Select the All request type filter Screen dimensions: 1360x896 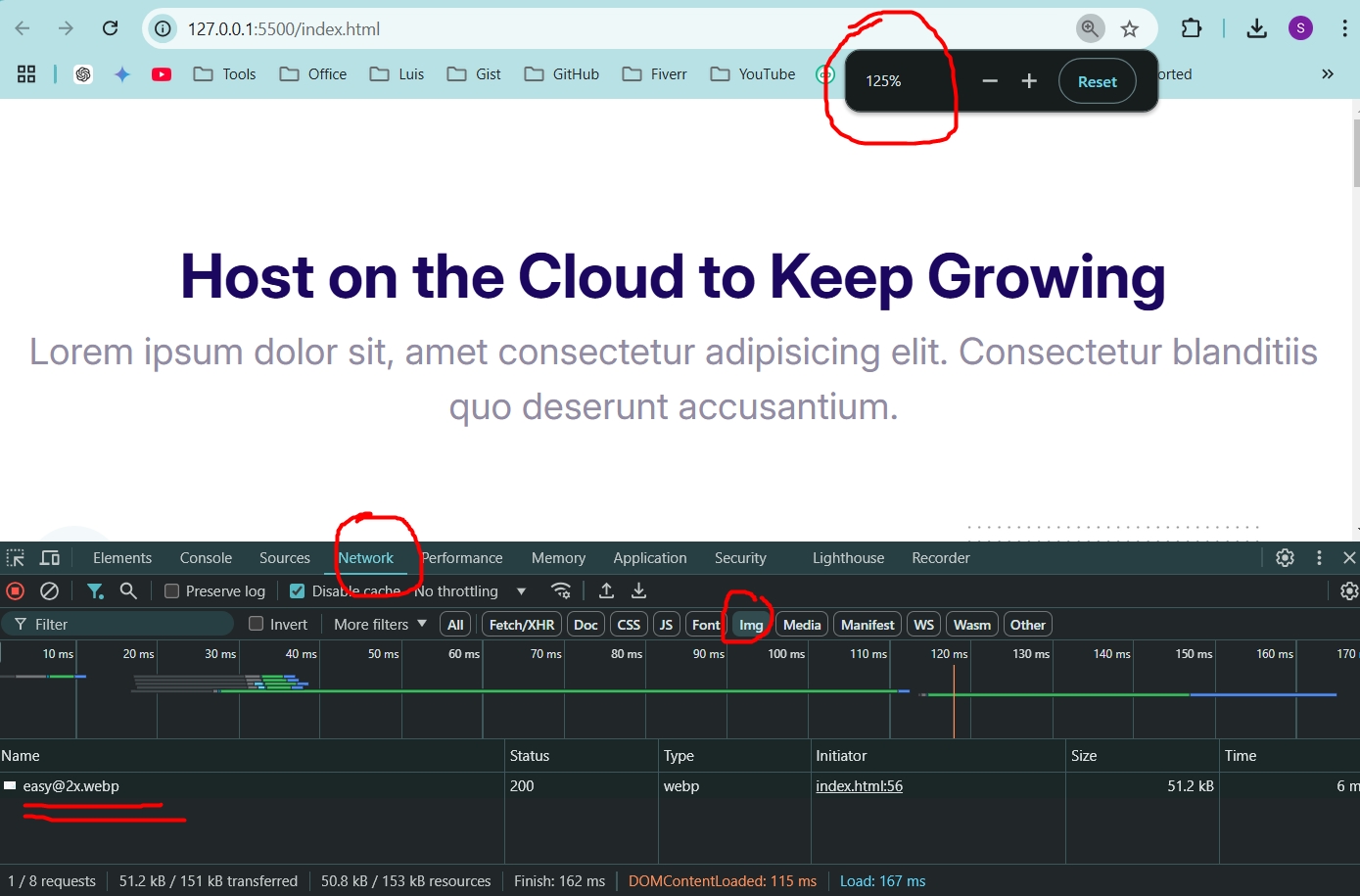(455, 625)
